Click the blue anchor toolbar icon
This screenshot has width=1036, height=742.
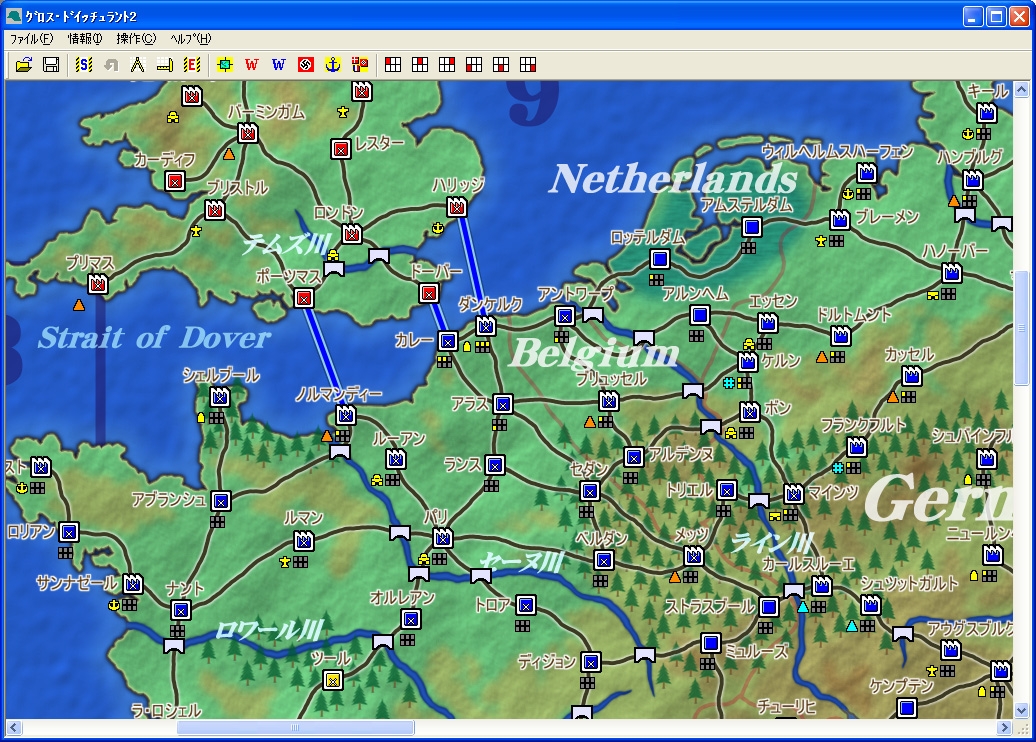tap(333, 65)
